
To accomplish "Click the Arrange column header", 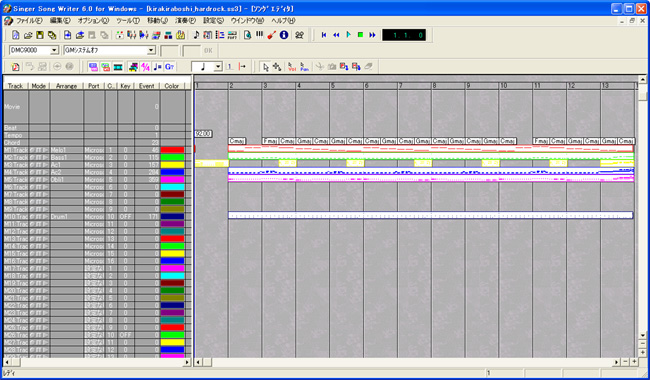I will point(66,86).
